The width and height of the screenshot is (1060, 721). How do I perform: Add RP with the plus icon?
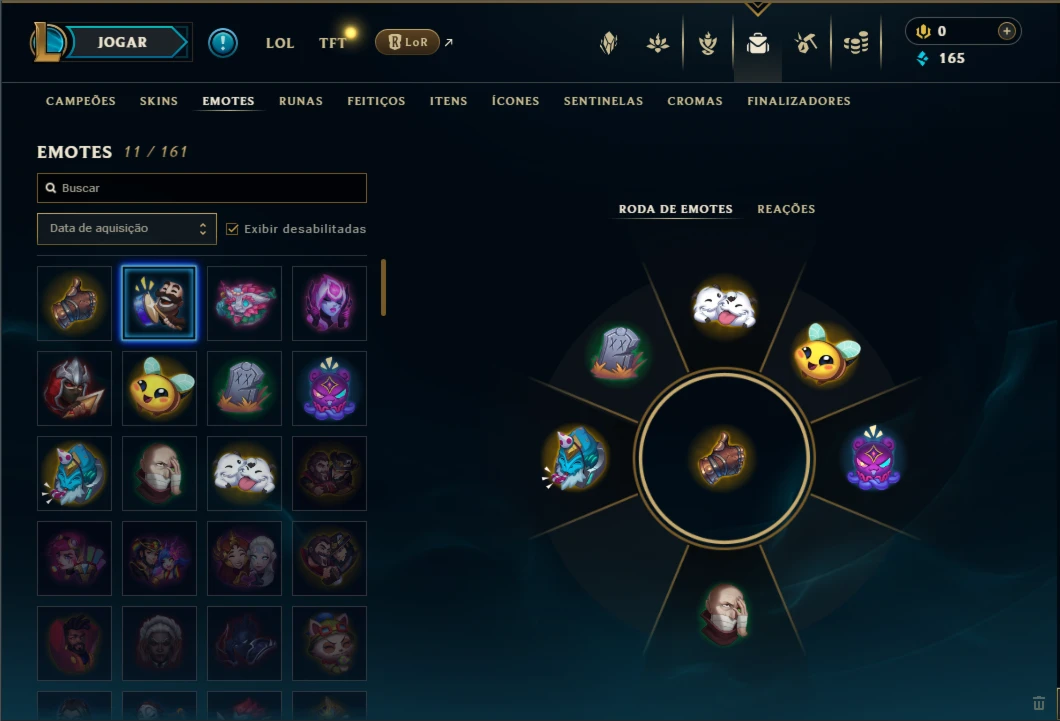point(1007,31)
